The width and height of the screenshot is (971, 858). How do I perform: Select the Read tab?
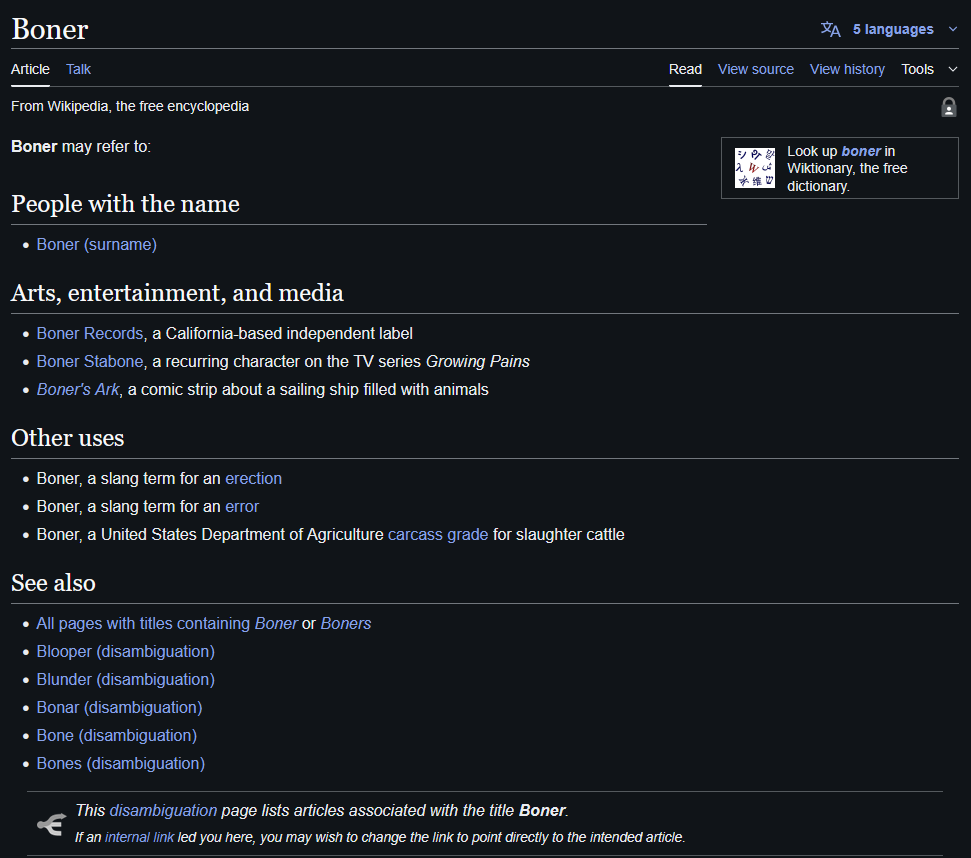tap(685, 69)
